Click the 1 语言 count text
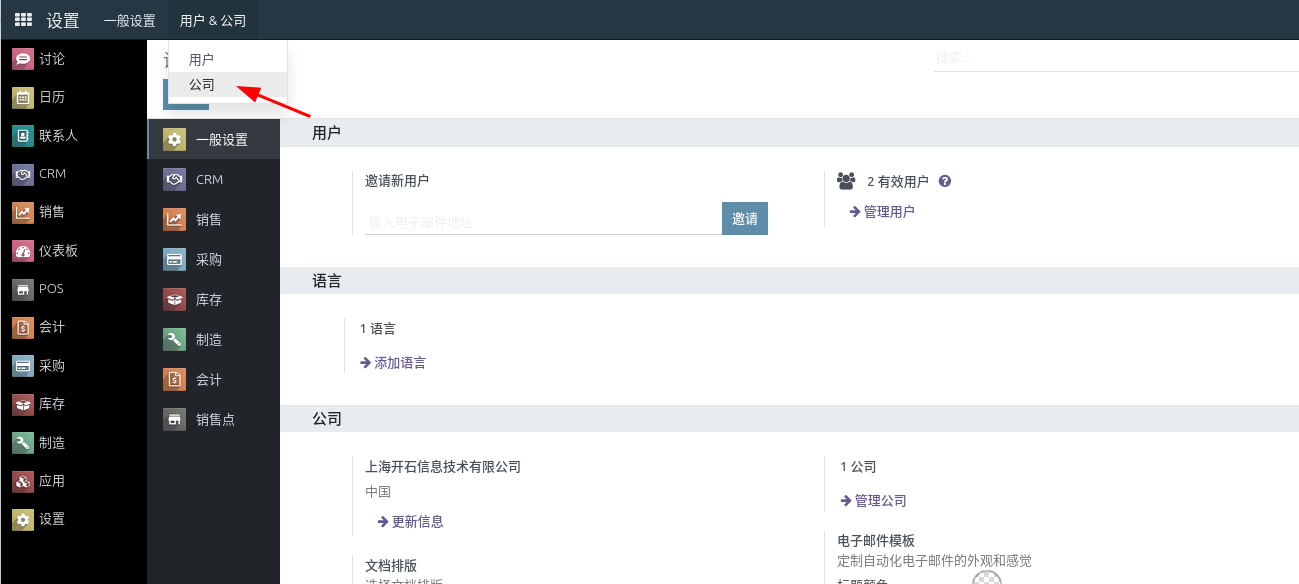1299x584 pixels. coord(378,328)
